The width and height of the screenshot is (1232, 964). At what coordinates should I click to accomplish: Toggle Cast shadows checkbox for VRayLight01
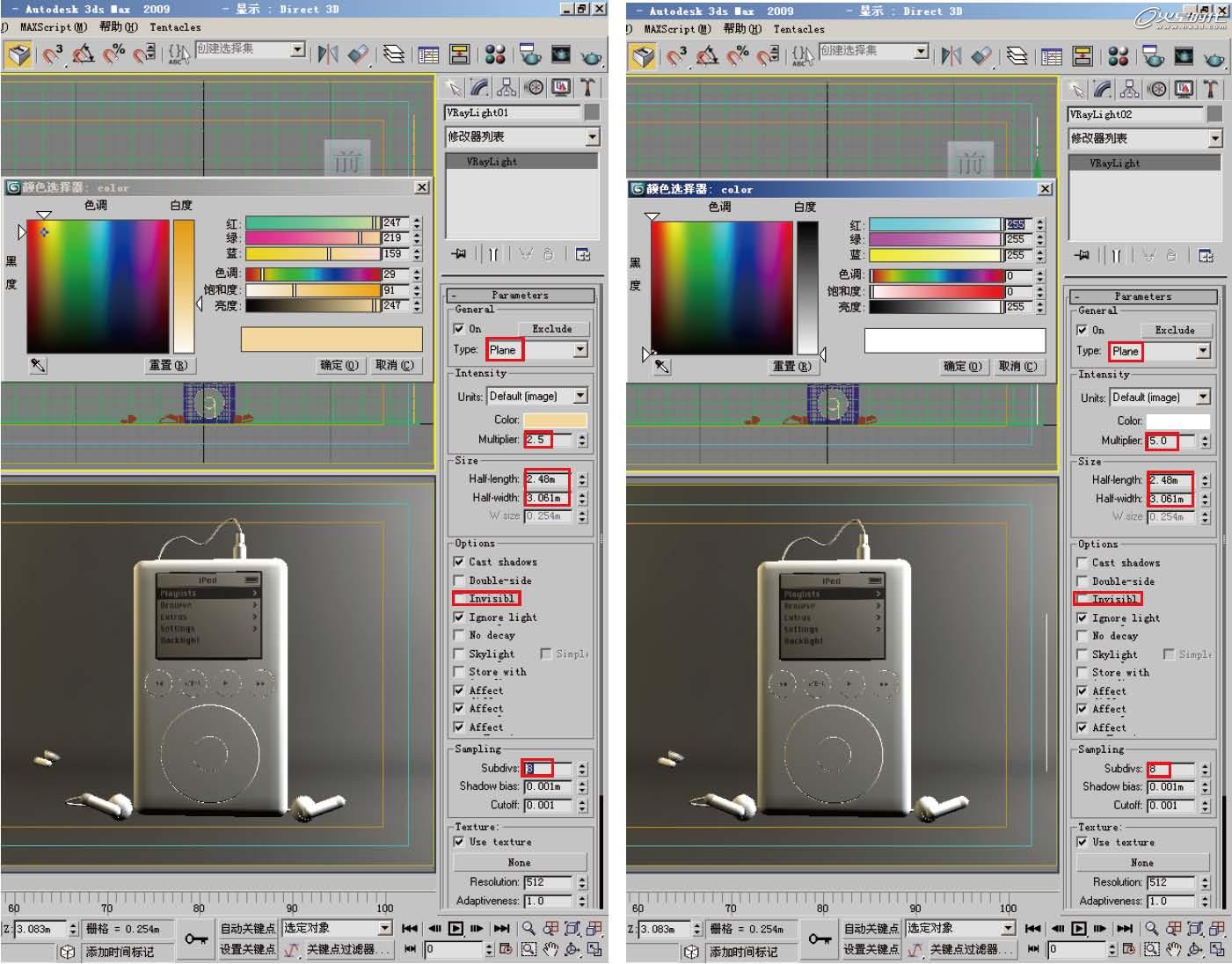click(459, 561)
